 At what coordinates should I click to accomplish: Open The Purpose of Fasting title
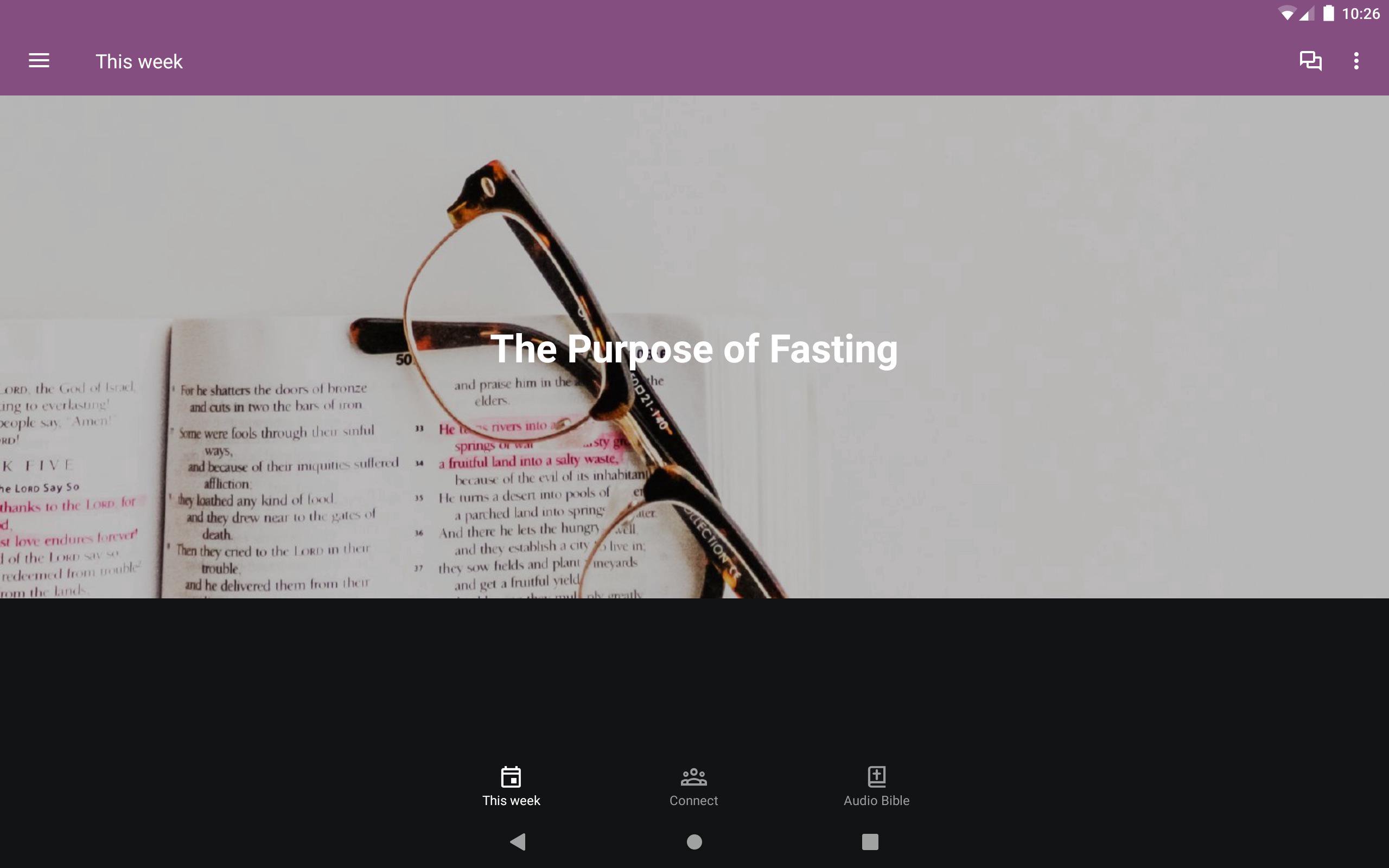pyautogui.click(x=694, y=349)
